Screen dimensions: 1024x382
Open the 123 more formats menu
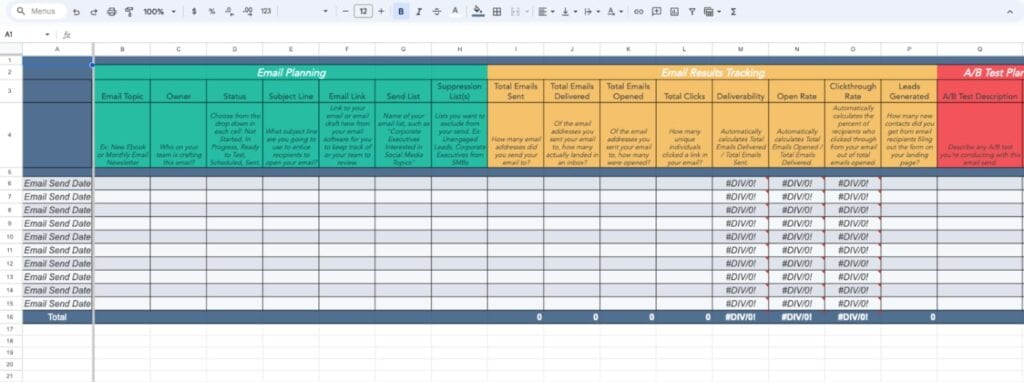(266, 12)
